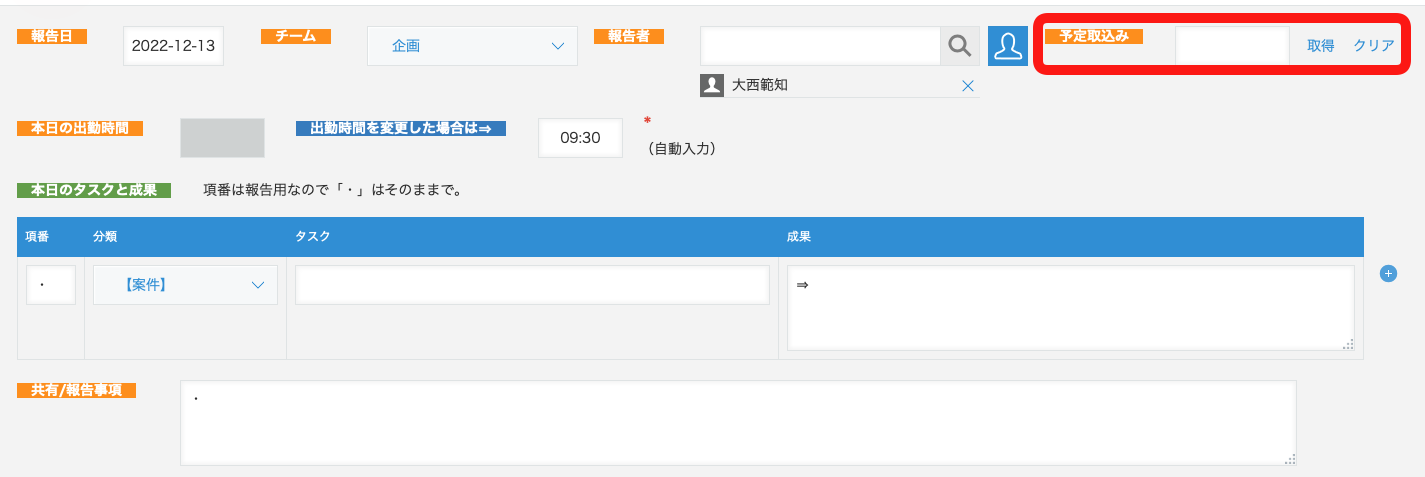Click the 共有/報告事項 label
Image resolution: width=1425 pixels, height=477 pixels.
click(76, 390)
